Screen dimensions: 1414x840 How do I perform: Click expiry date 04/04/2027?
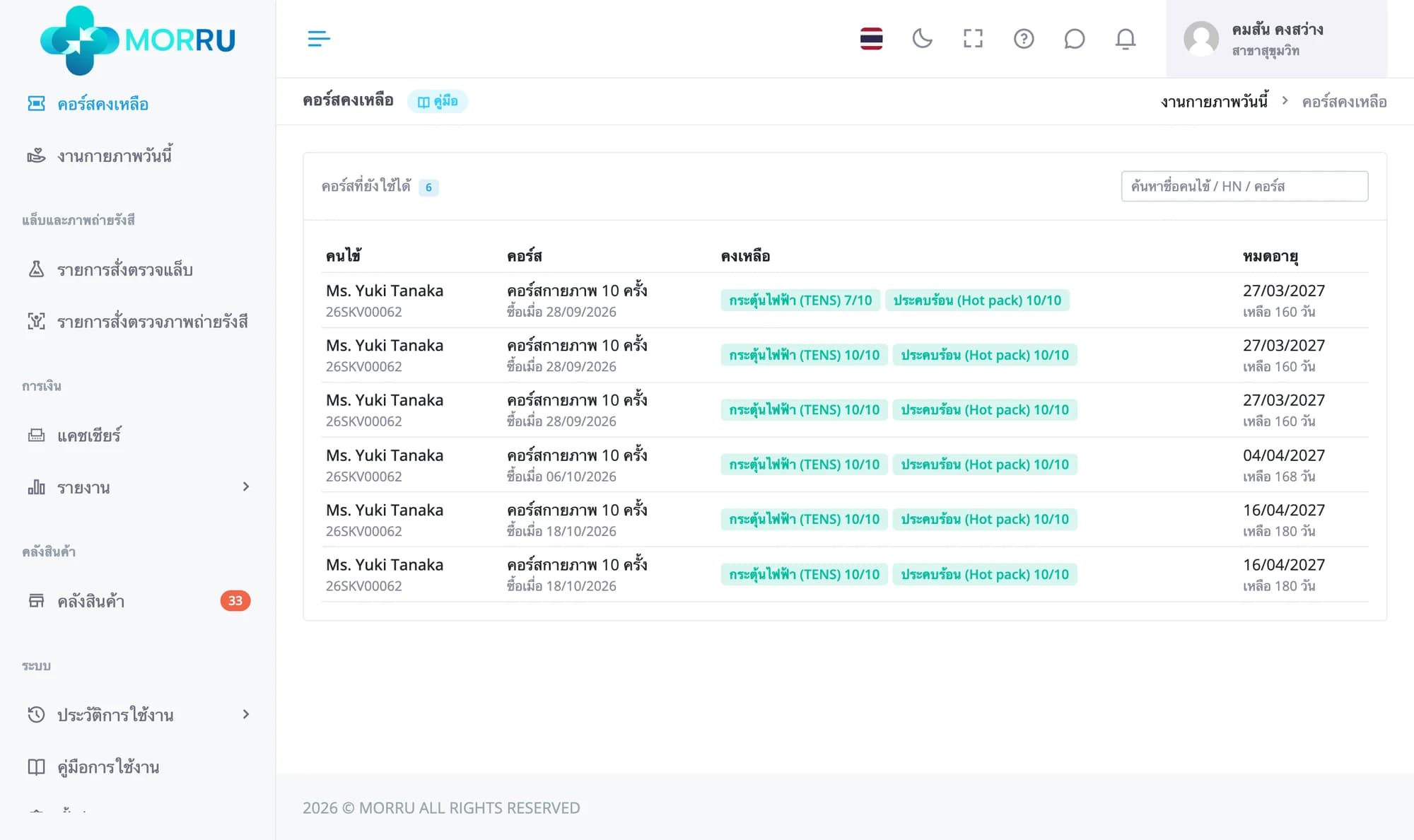[x=1284, y=455]
